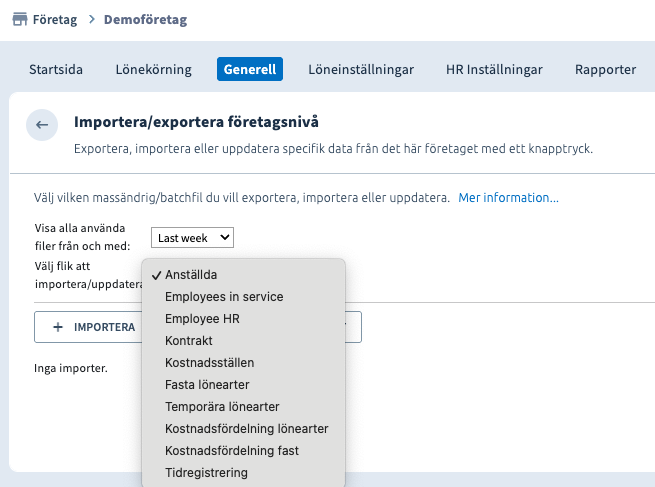Open the HR Inställningar tab
Screen dimensions: 655x487
coord(494,69)
